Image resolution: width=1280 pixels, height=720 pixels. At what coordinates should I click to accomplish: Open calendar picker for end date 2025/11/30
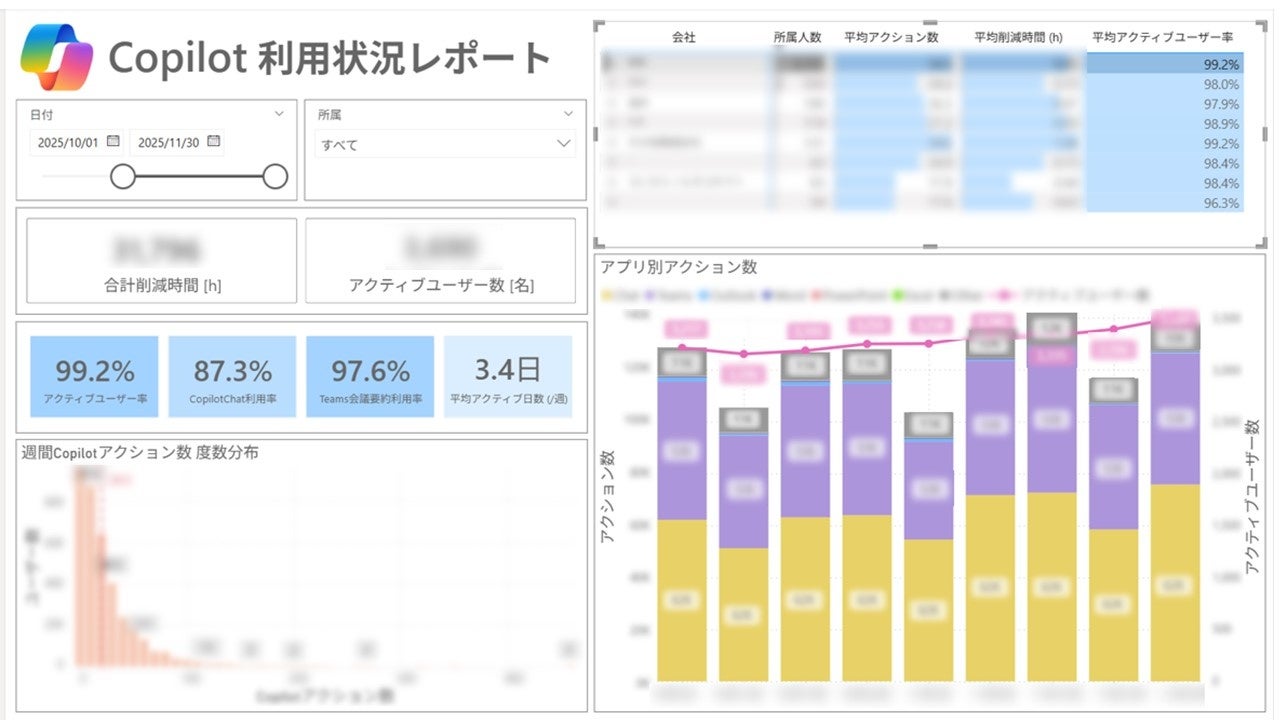213,142
